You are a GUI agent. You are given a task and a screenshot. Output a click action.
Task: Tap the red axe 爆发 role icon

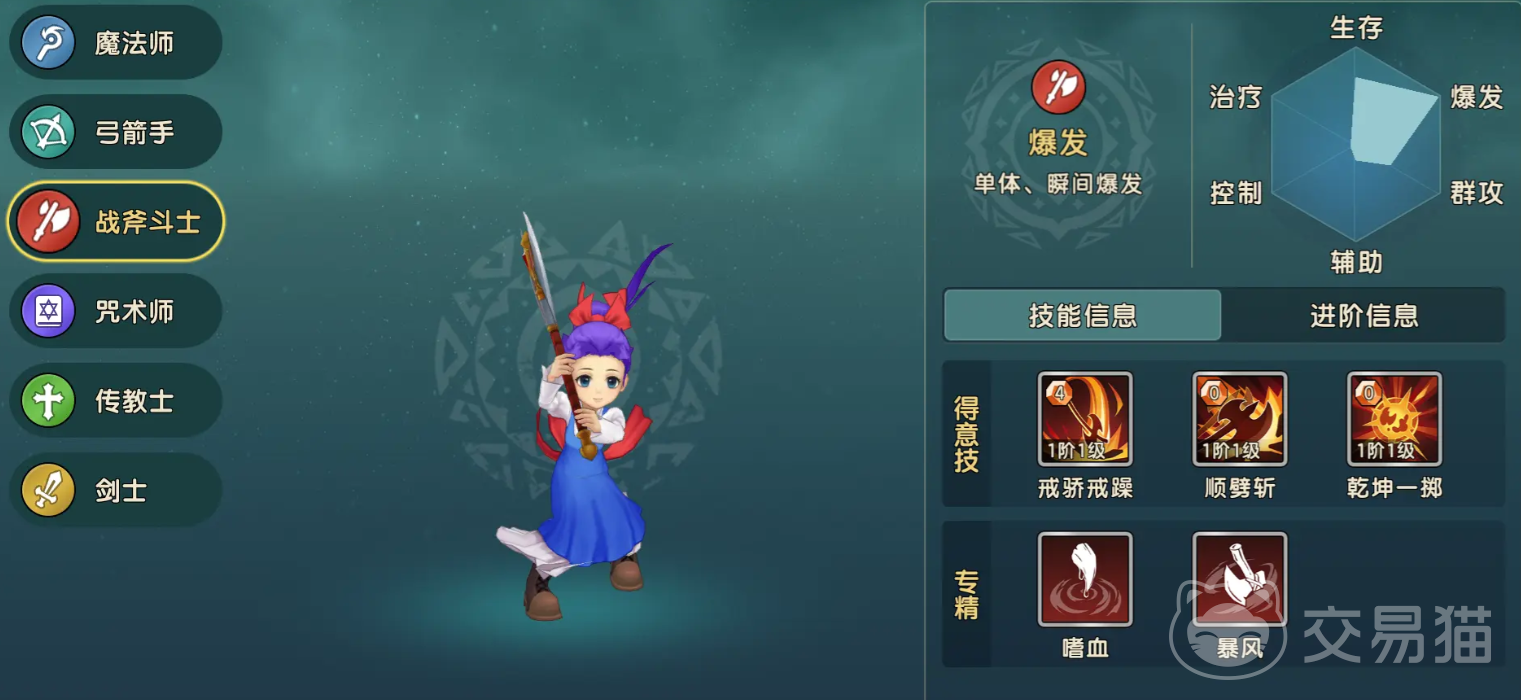click(1058, 88)
